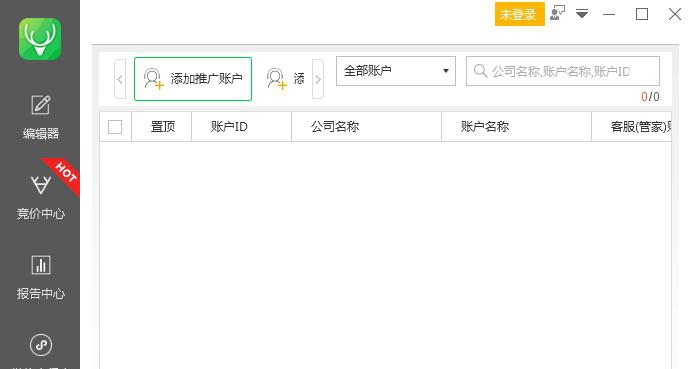Minimize the application window
Viewport: 691px width, 369px height.
click(x=609, y=14)
